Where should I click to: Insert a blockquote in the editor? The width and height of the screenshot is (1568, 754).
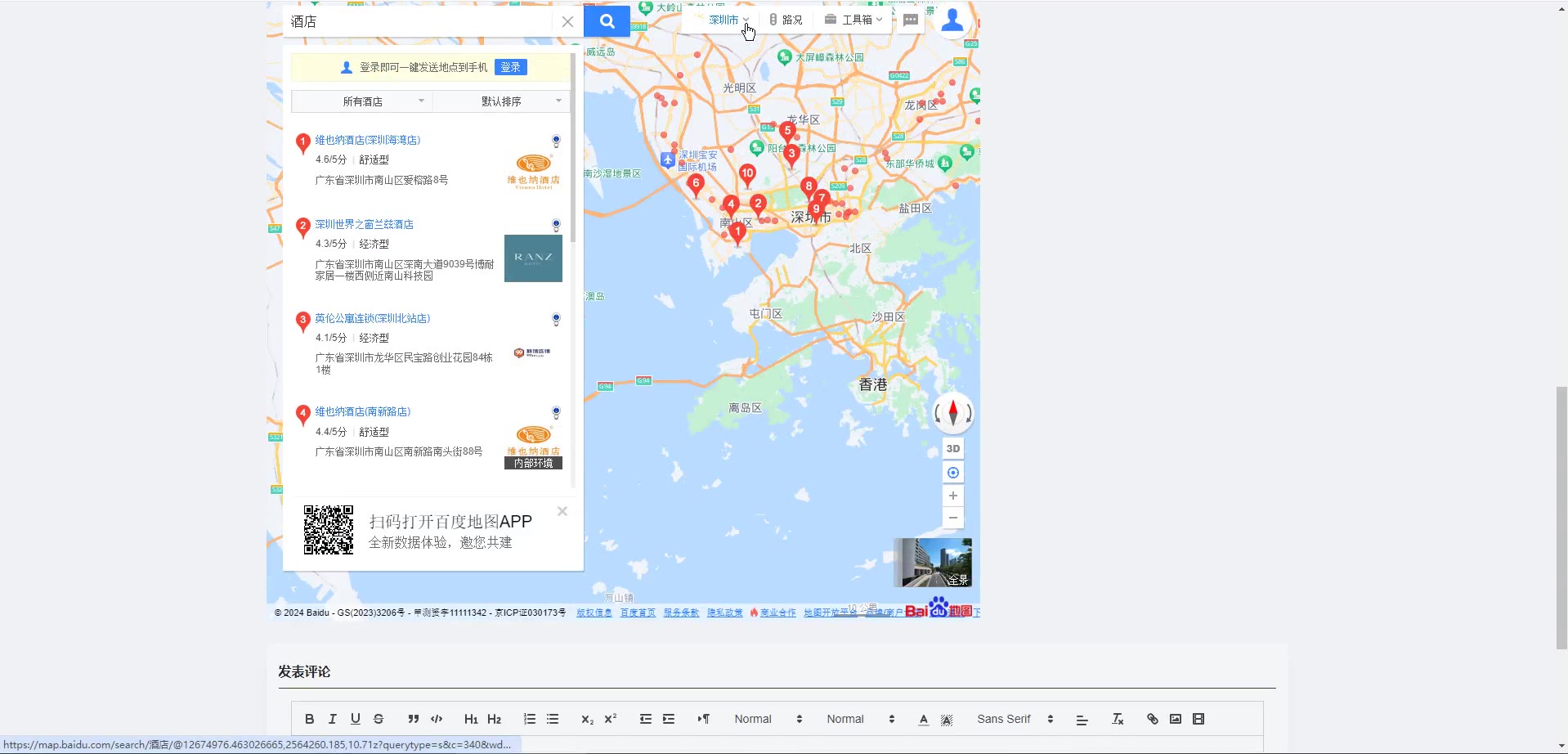(414, 719)
